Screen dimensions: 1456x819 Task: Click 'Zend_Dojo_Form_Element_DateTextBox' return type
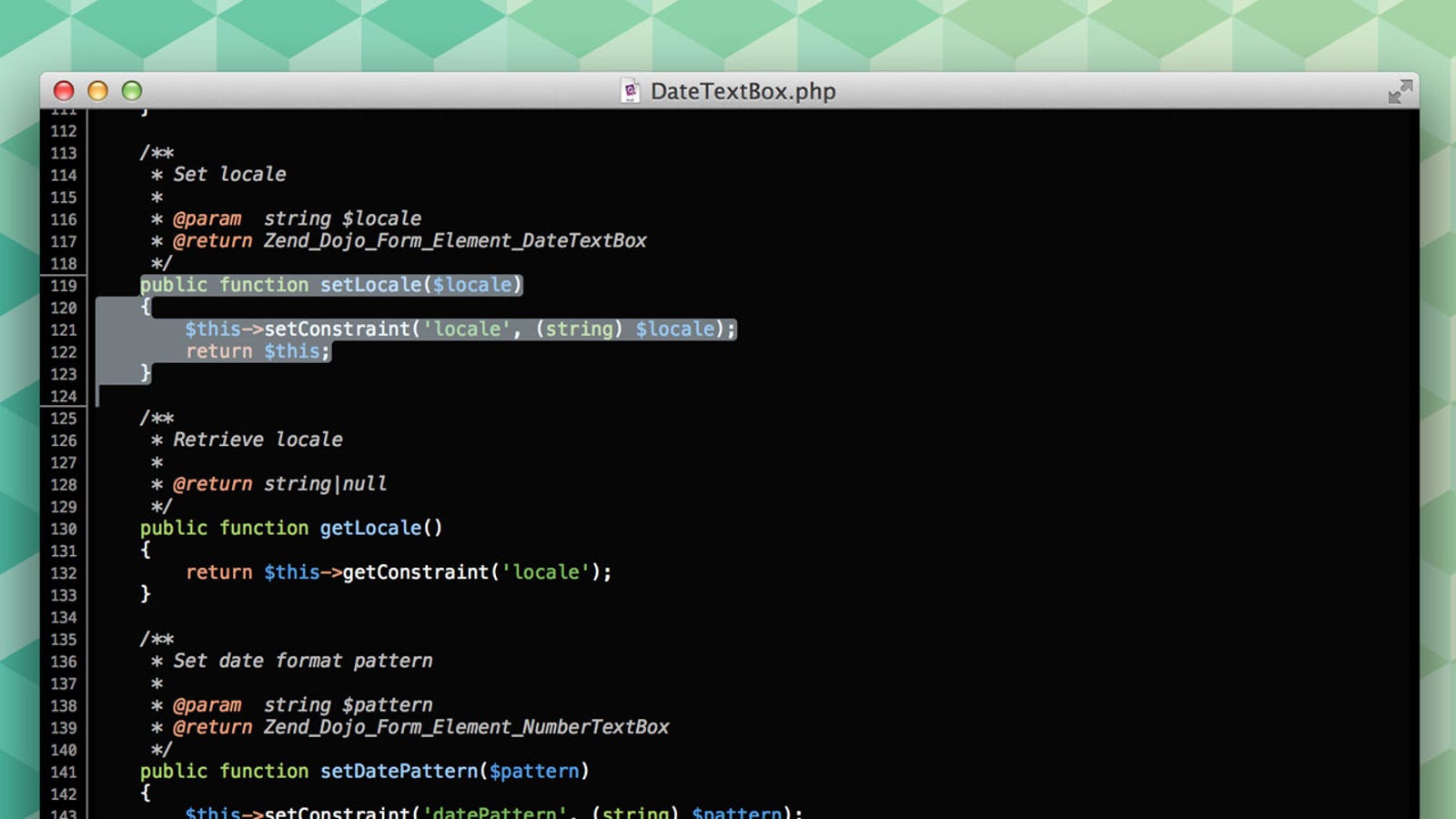click(455, 240)
